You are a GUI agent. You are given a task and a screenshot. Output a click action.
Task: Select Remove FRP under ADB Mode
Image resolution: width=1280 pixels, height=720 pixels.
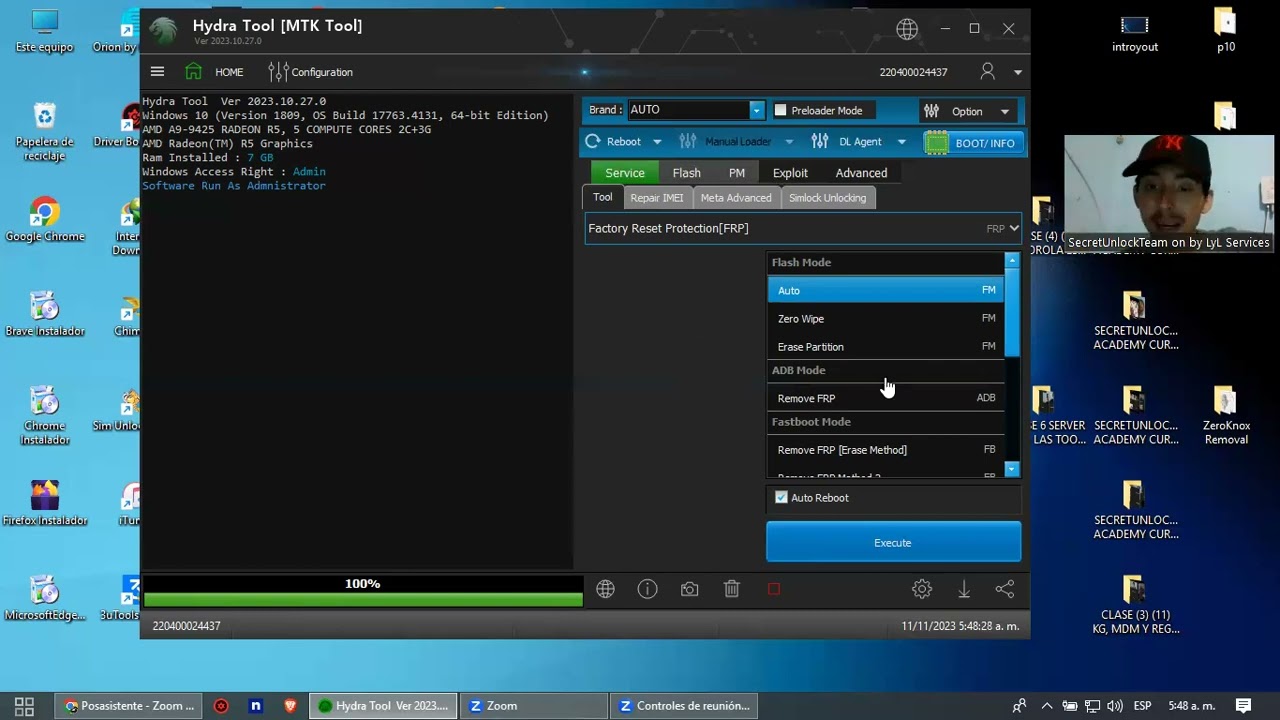[886, 398]
